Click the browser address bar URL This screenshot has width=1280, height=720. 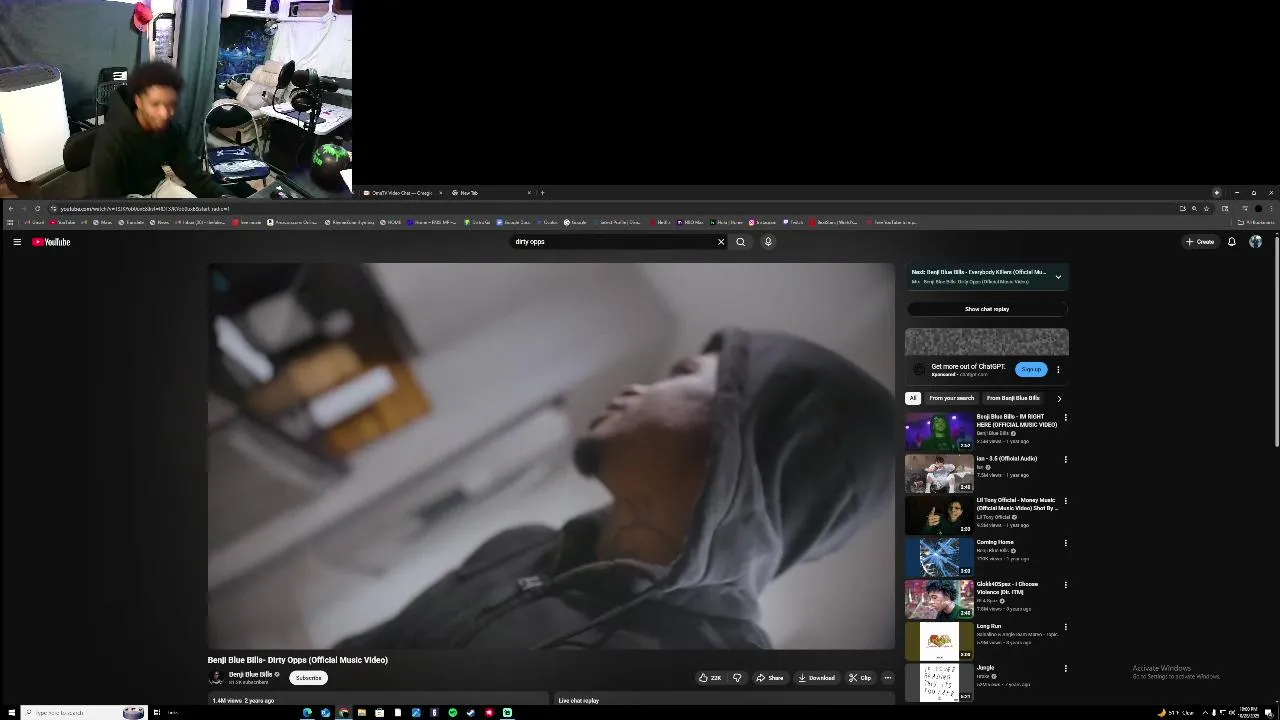coord(145,209)
